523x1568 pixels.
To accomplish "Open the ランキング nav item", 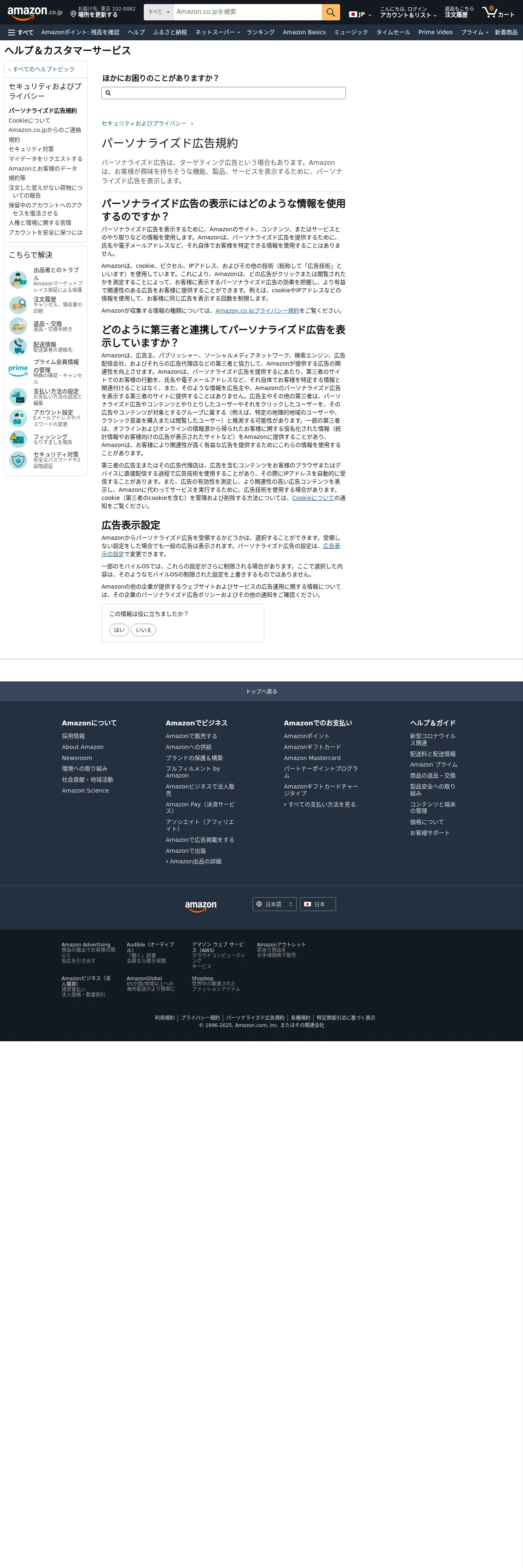I will pyautogui.click(x=261, y=32).
